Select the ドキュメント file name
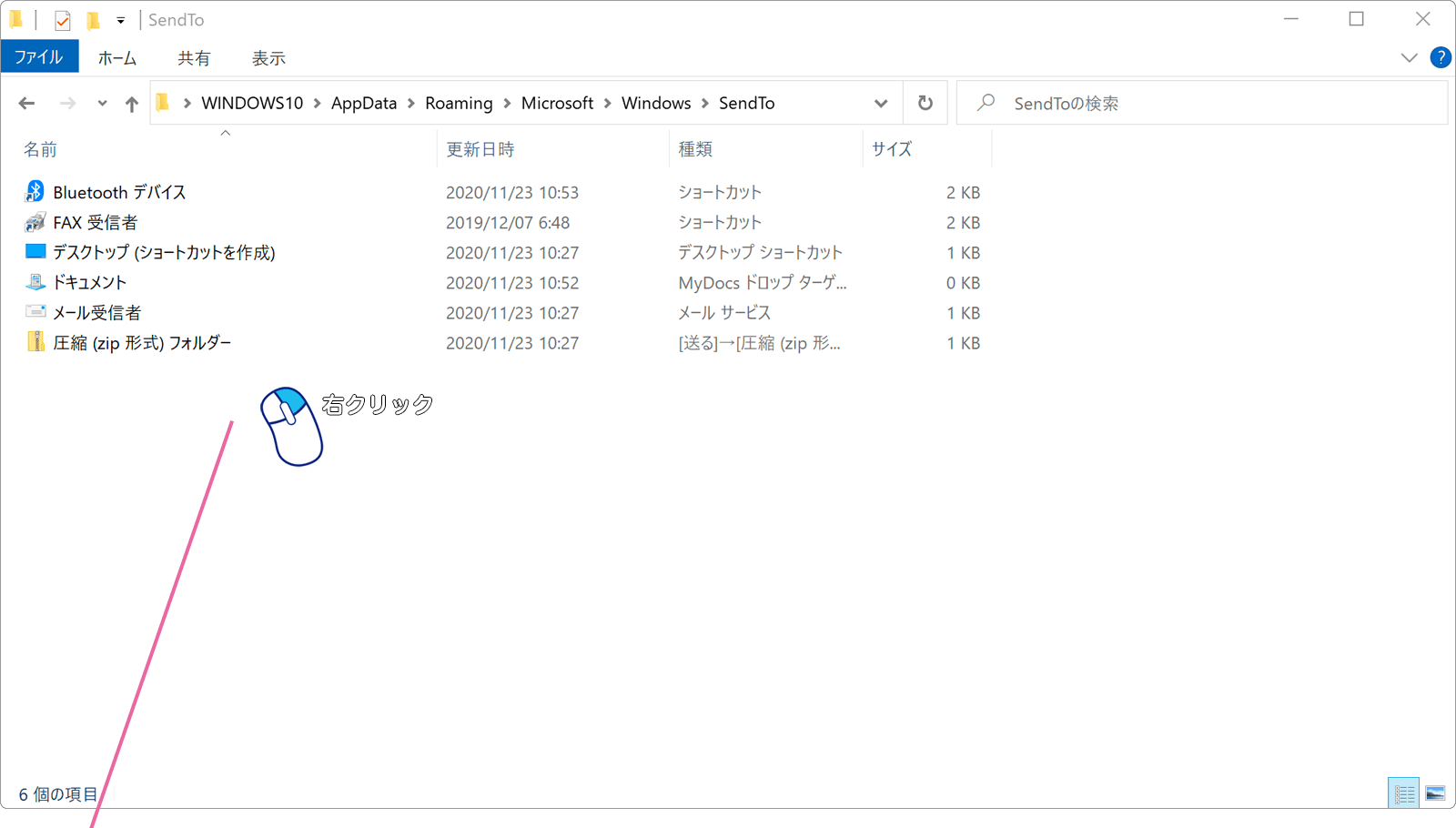This screenshot has width=1456, height=828. (x=89, y=282)
